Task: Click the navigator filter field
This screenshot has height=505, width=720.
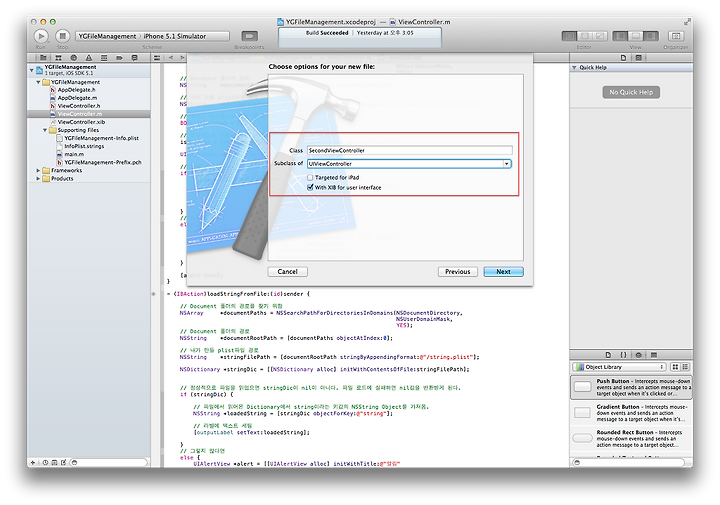Action: point(109,462)
